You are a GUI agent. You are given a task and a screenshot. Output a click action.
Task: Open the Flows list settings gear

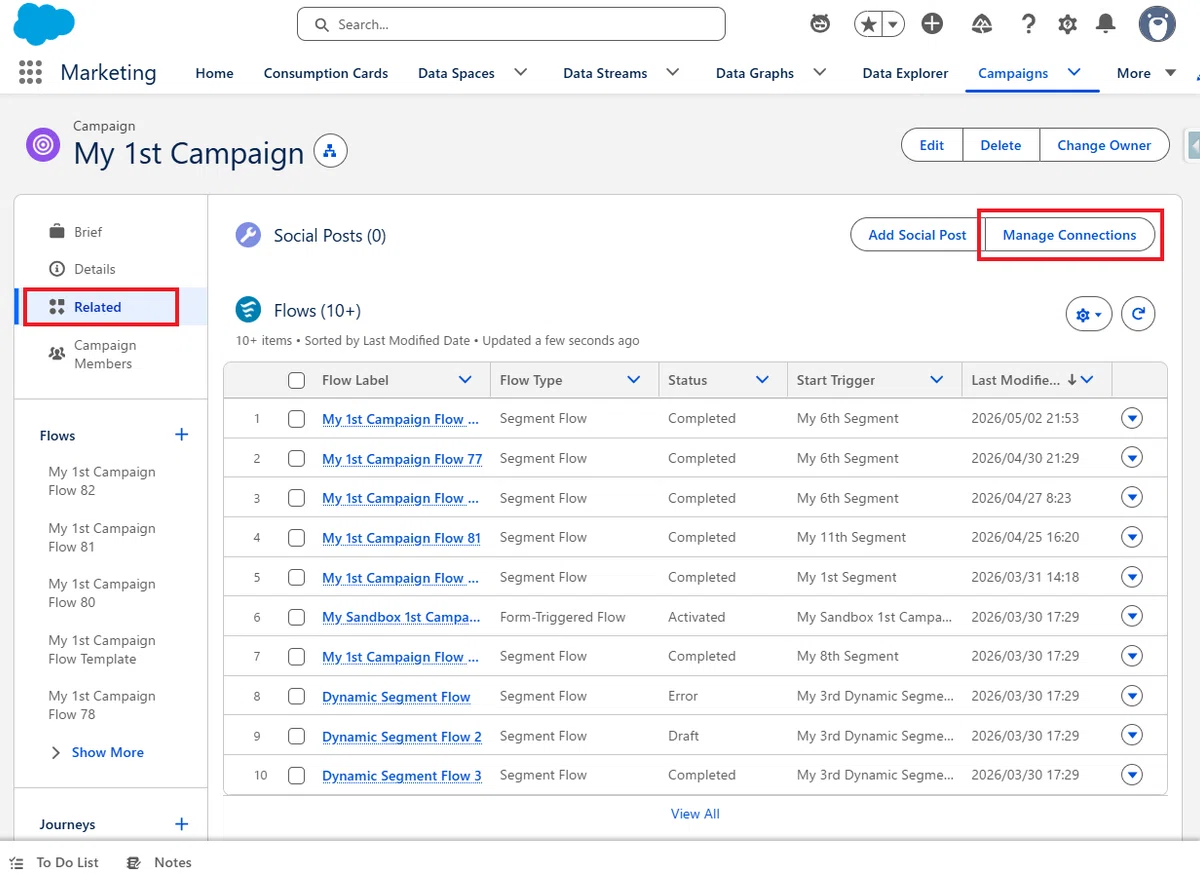[x=1089, y=314]
